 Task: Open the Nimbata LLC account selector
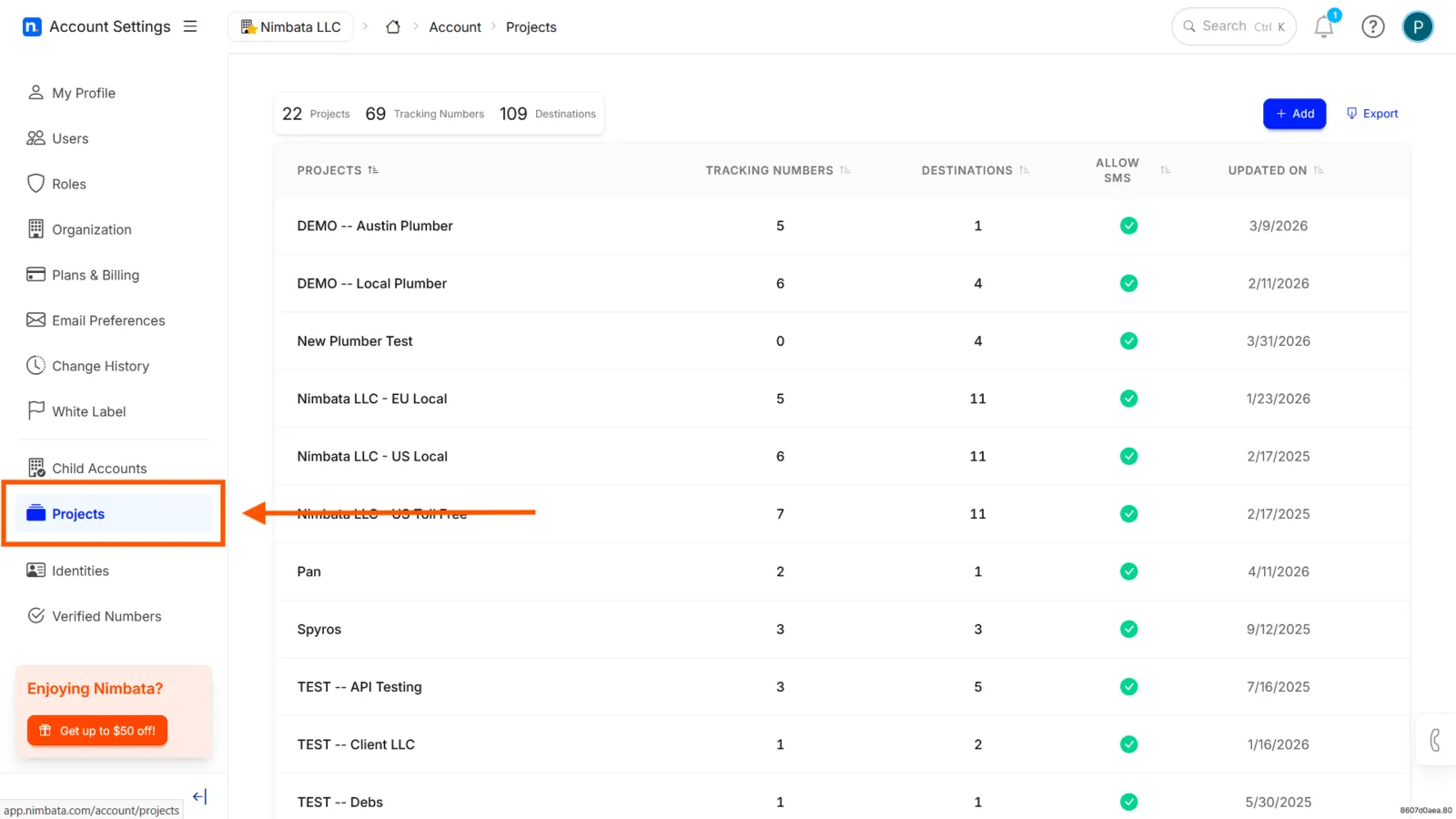[x=290, y=27]
